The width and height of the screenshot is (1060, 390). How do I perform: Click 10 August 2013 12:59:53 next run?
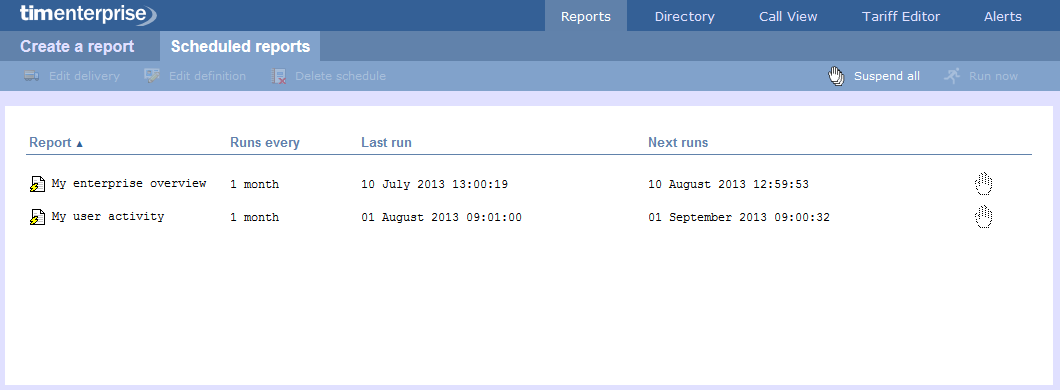pyautogui.click(x=728, y=185)
